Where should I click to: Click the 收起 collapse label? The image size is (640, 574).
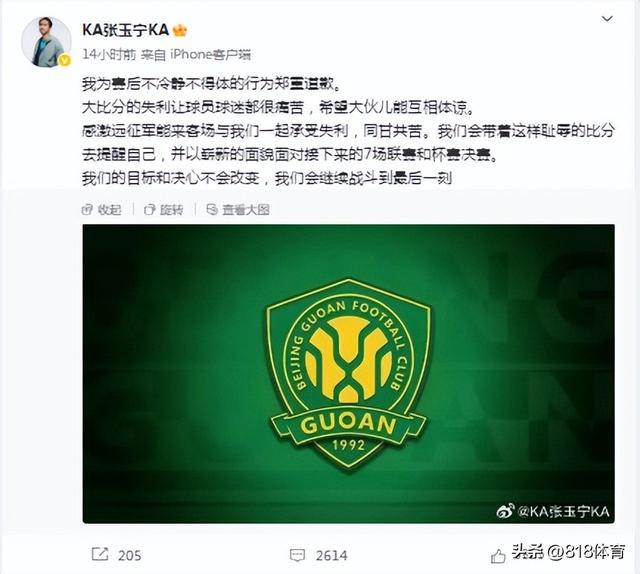point(109,210)
